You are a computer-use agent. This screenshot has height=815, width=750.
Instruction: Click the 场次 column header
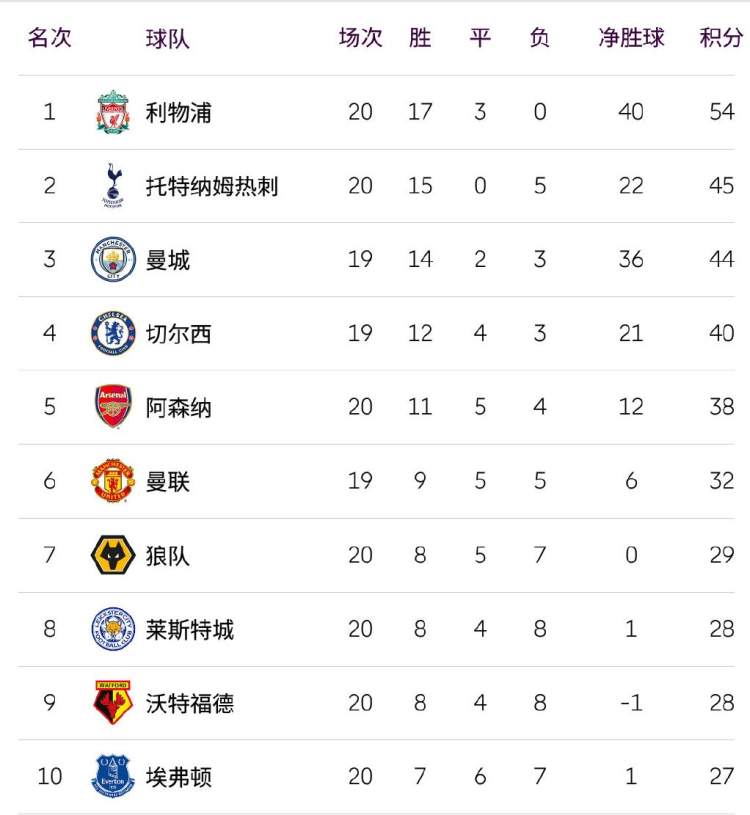click(x=360, y=37)
